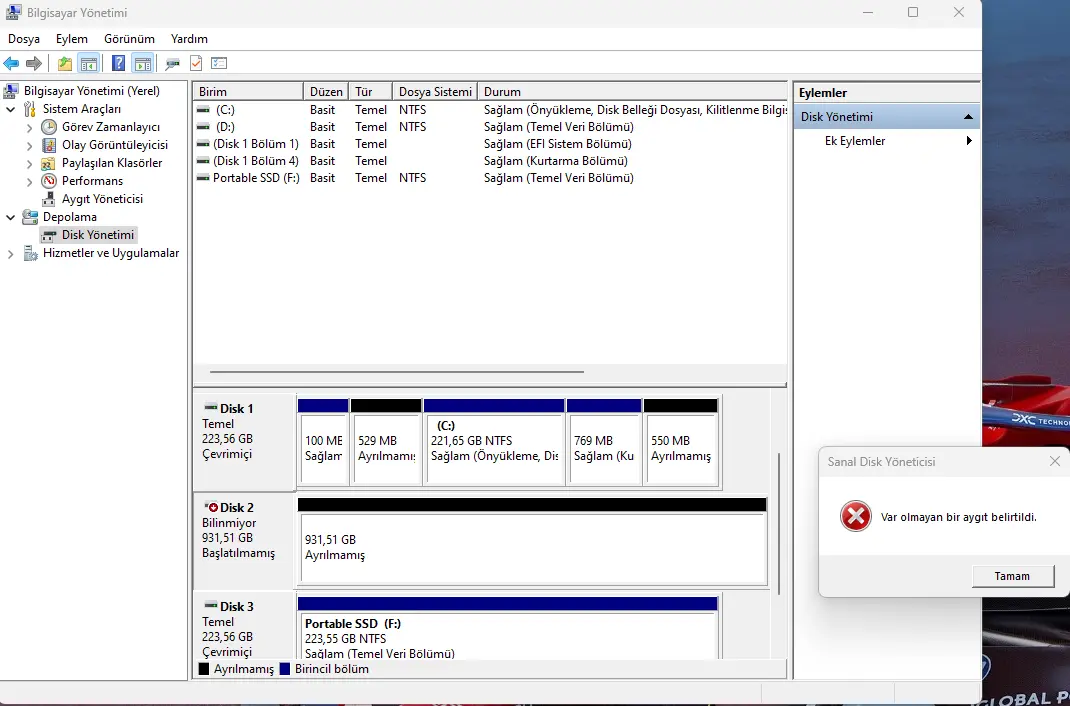Open the Görünüm menu
Screen dimensions: 1070x706
pyautogui.click(x=129, y=39)
